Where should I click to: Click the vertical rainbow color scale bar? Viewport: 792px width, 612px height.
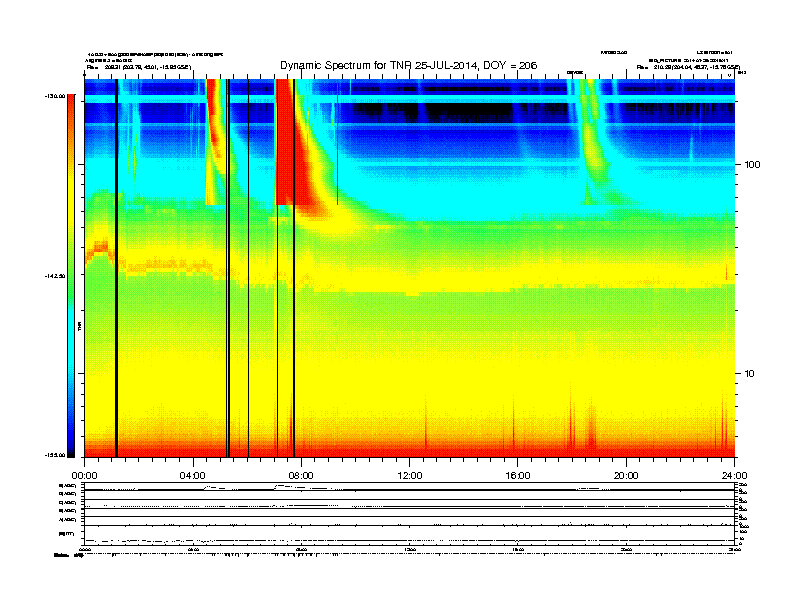coord(71,276)
